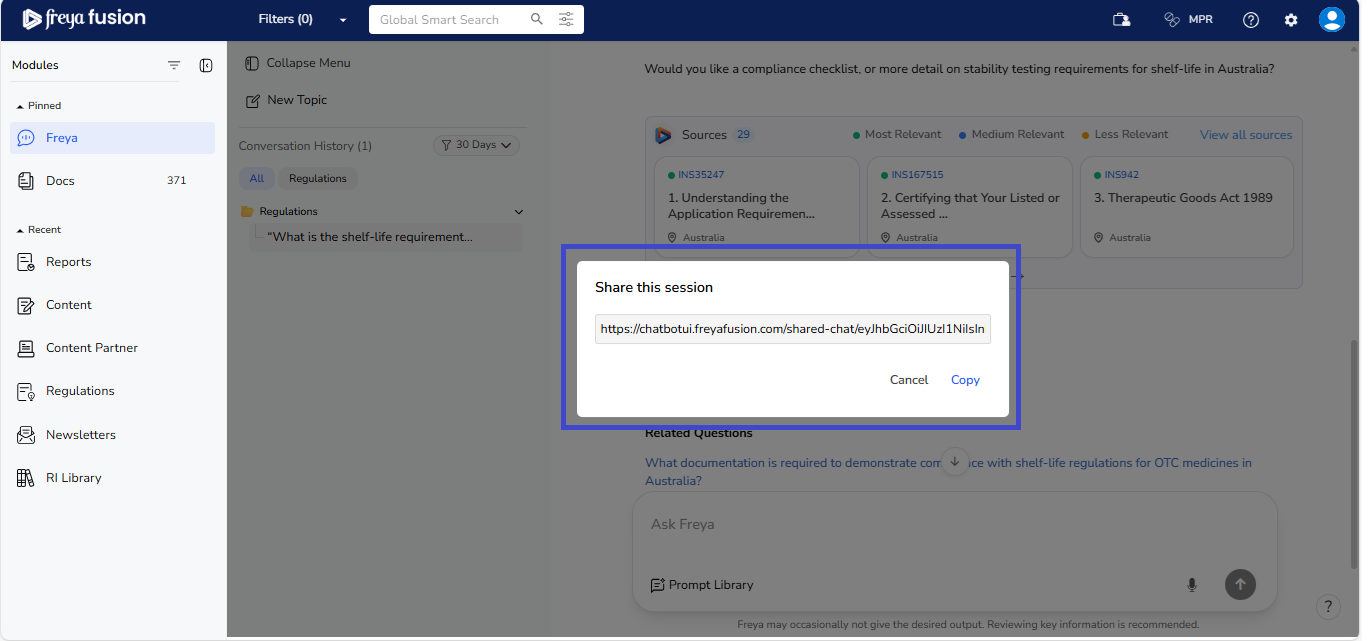The image size is (1368, 641).
Task: Open the help question mark icon
Action: tap(1250, 20)
